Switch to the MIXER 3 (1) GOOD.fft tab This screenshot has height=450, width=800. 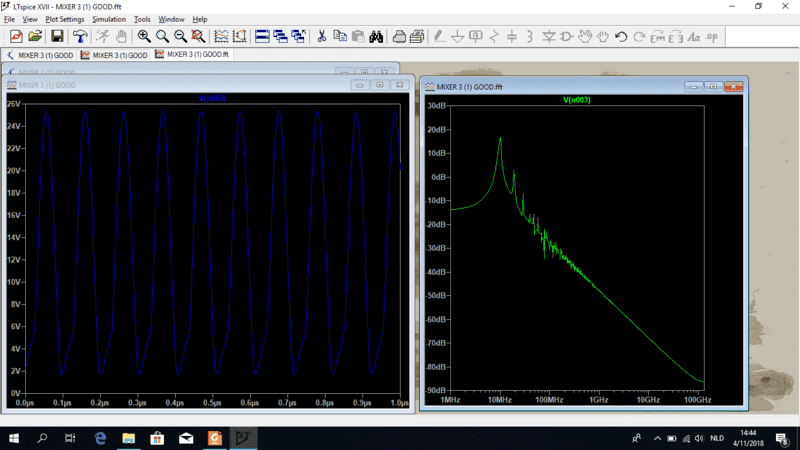[192, 54]
